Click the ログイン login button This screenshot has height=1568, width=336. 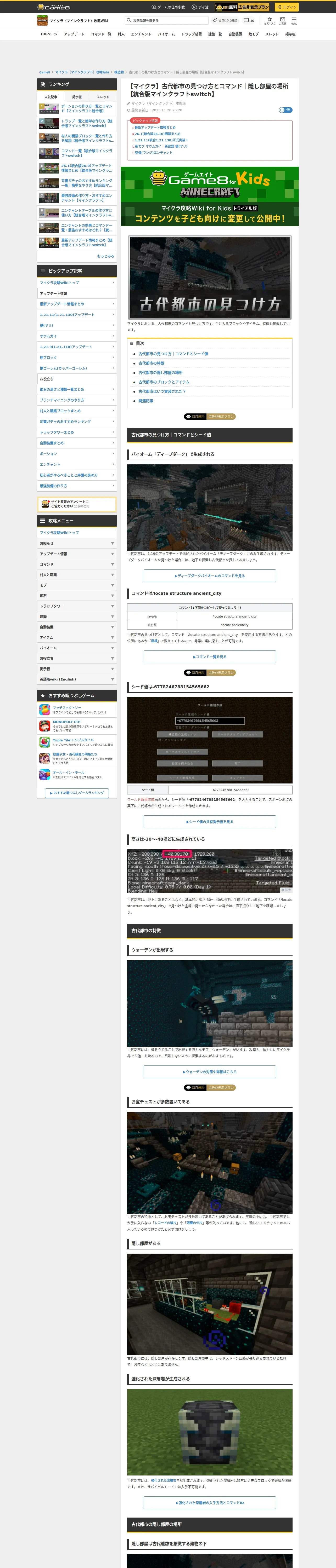[286, 7]
